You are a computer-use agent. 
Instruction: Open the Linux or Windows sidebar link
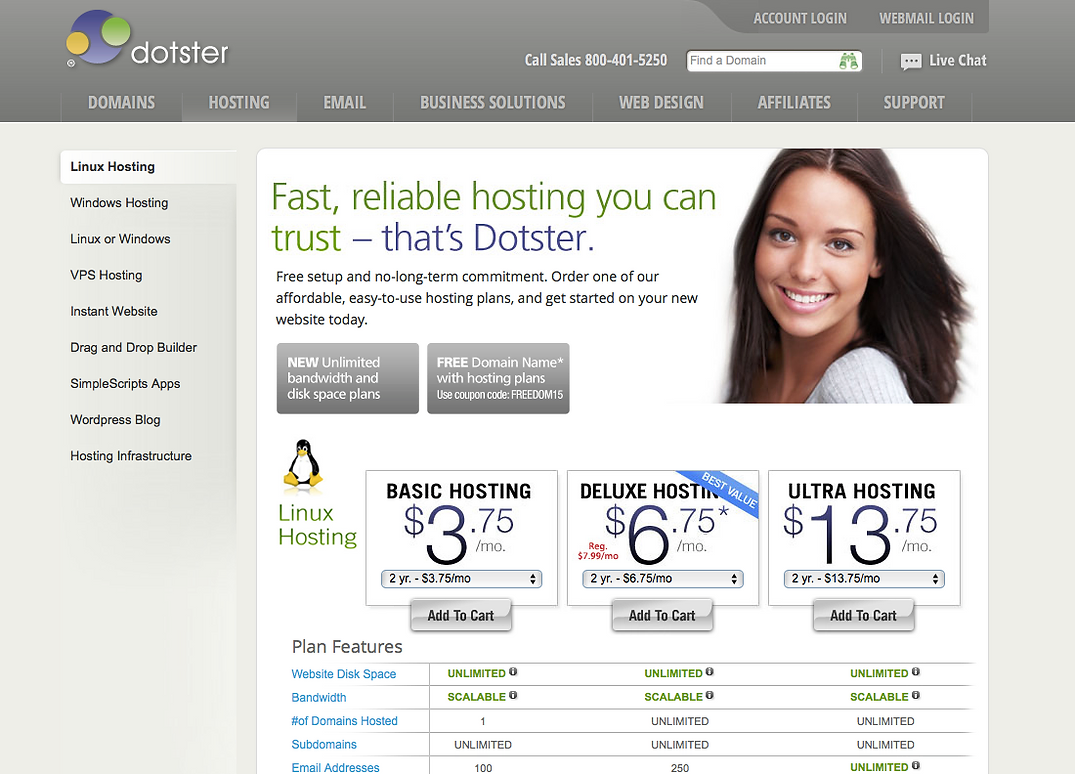coord(120,239)
